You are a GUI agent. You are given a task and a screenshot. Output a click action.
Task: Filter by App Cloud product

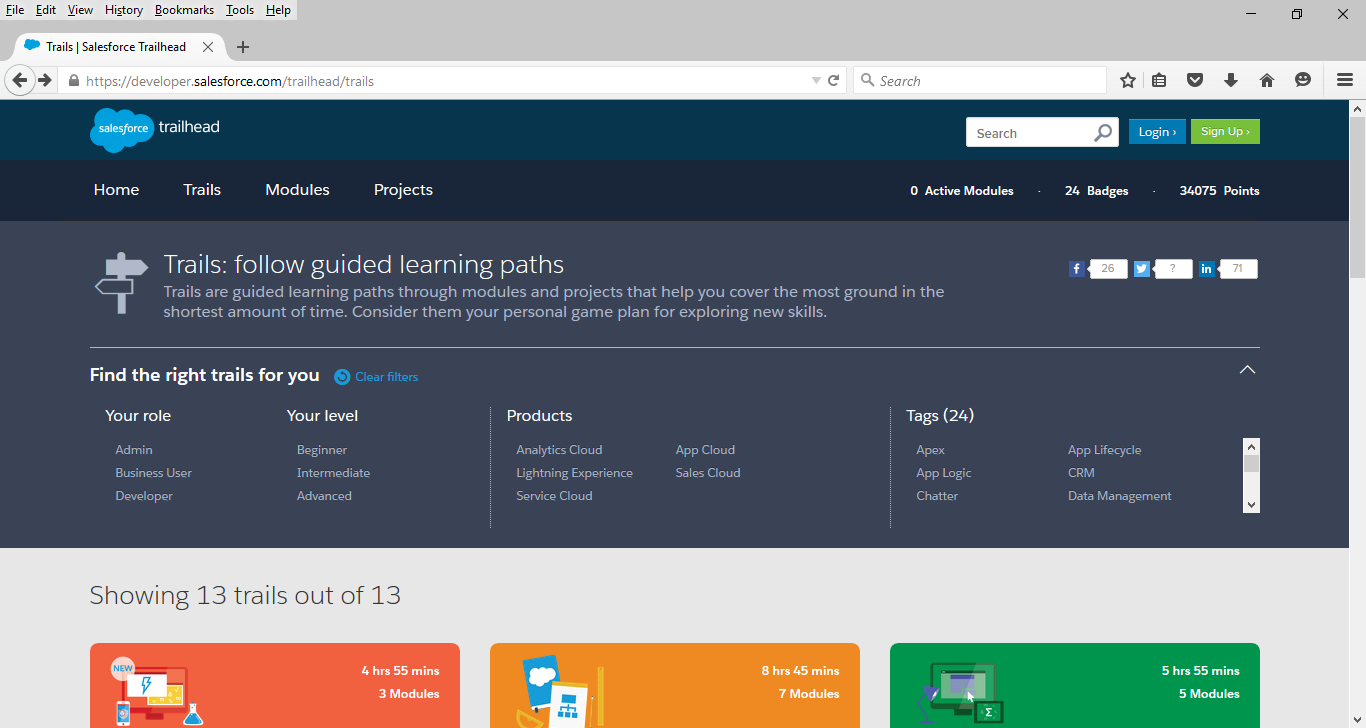click(705, 450)
